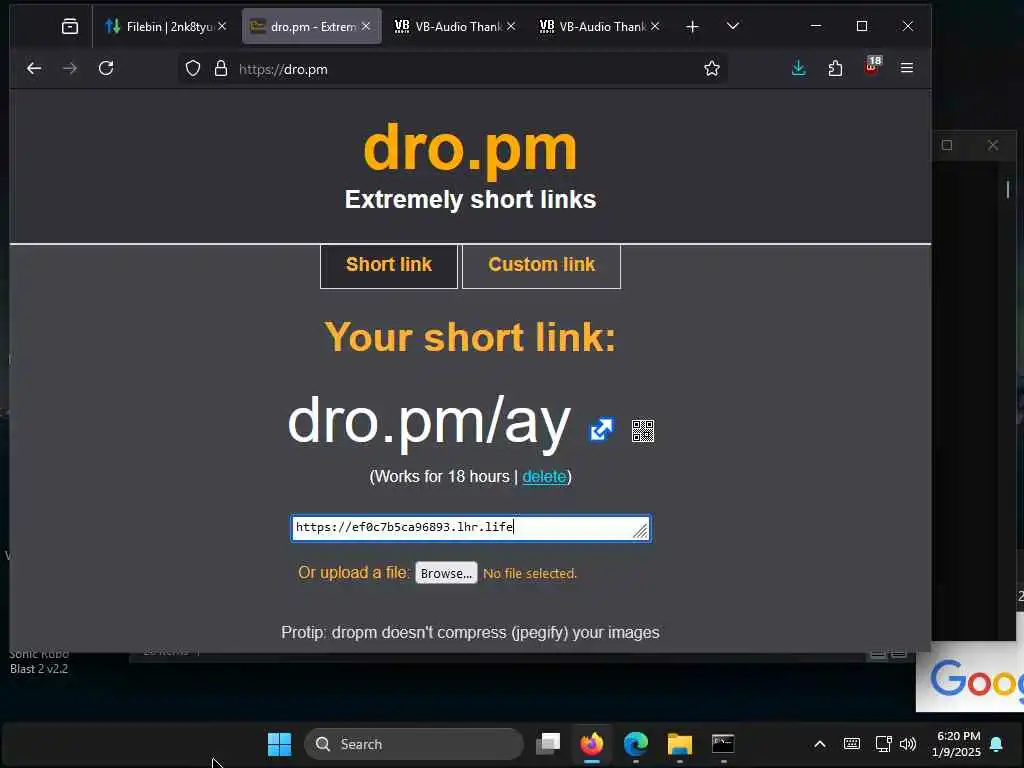This screenshot has height=768, width=1024.
Task: Open Task View from taskbar
Action: click(549, 744)
